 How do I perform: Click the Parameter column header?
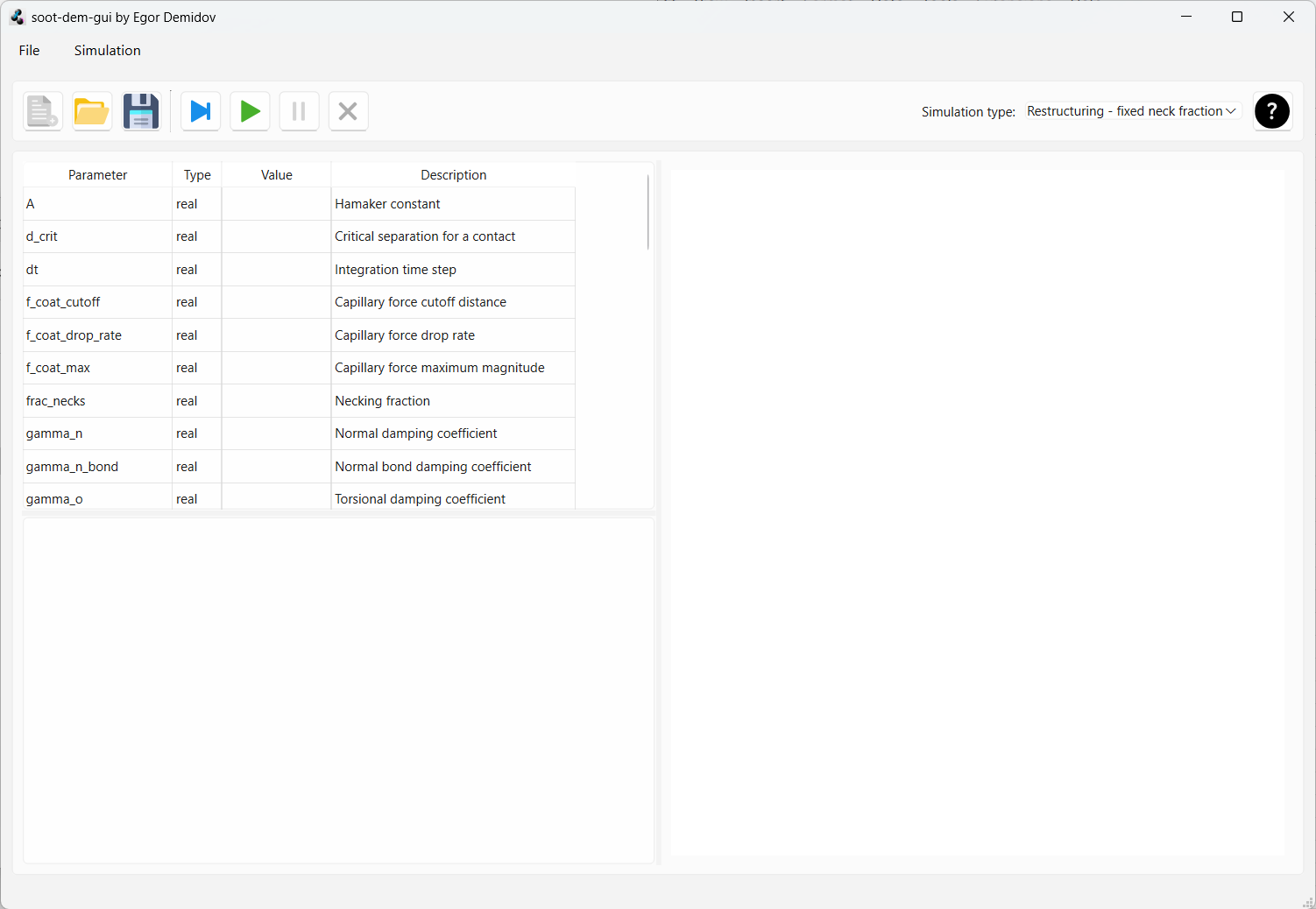98,175
